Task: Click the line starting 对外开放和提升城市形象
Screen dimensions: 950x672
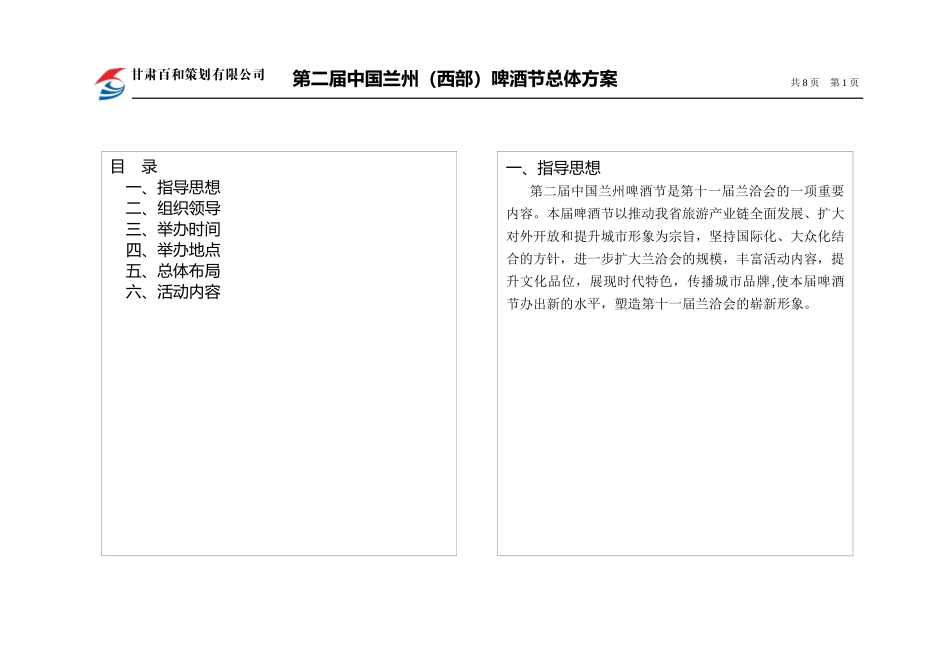Action: coord(675,236)
